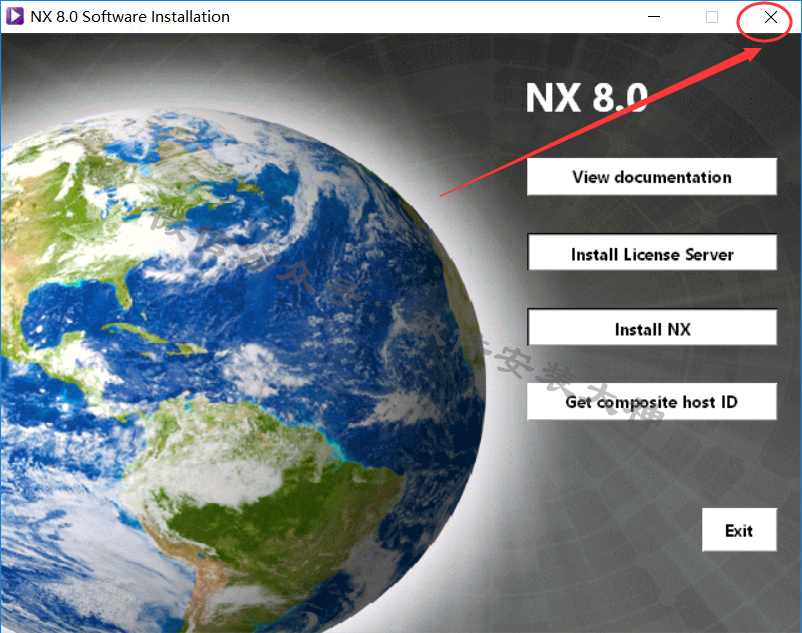Open the View documentation button
Viewport: 802px width, 633px height.
click(651, 177)
